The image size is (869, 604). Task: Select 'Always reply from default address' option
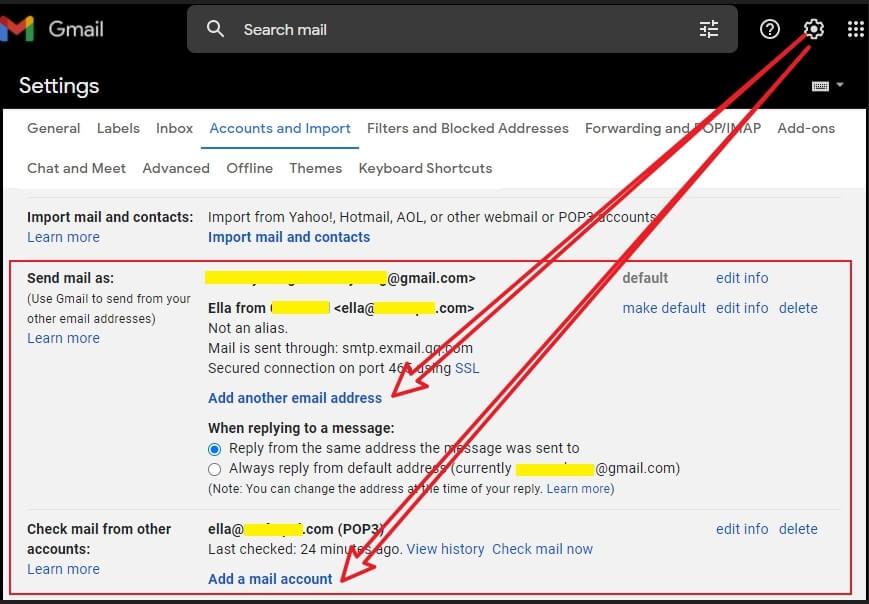click(215, 469)
